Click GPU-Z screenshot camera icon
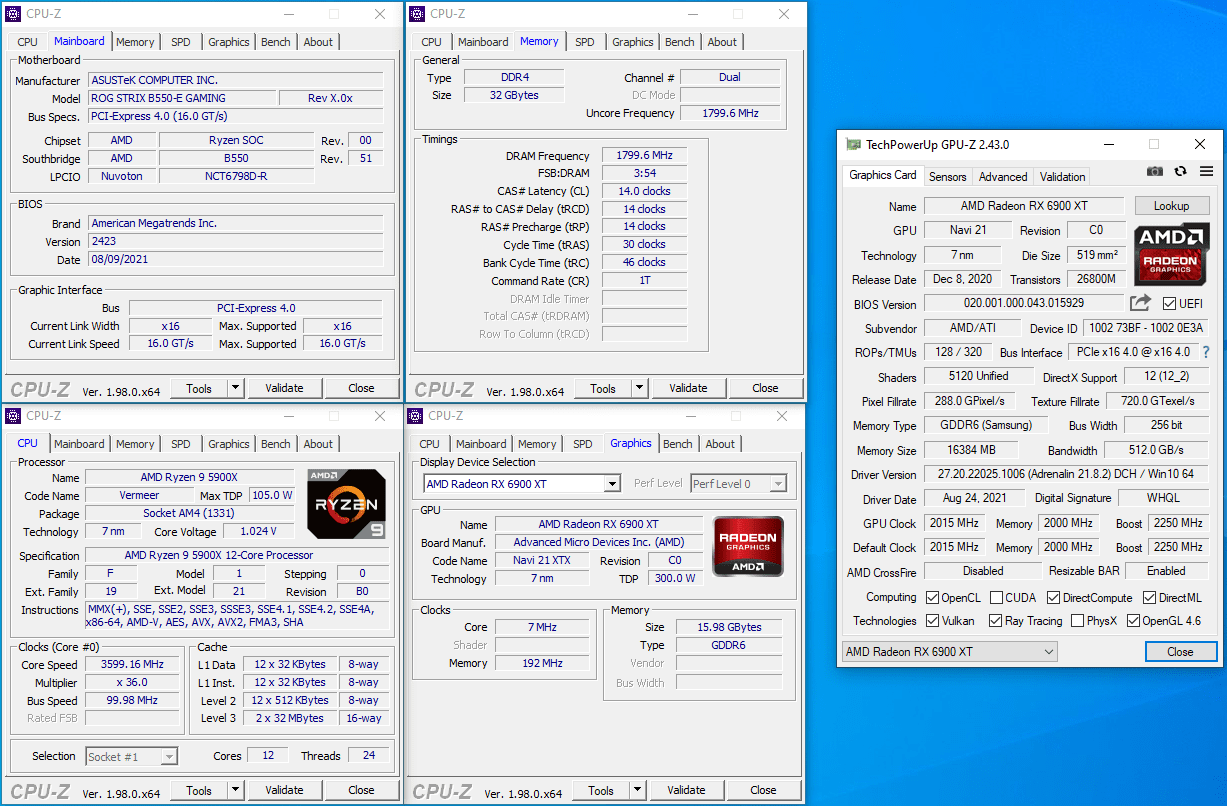 click(x=1155, y=172)
